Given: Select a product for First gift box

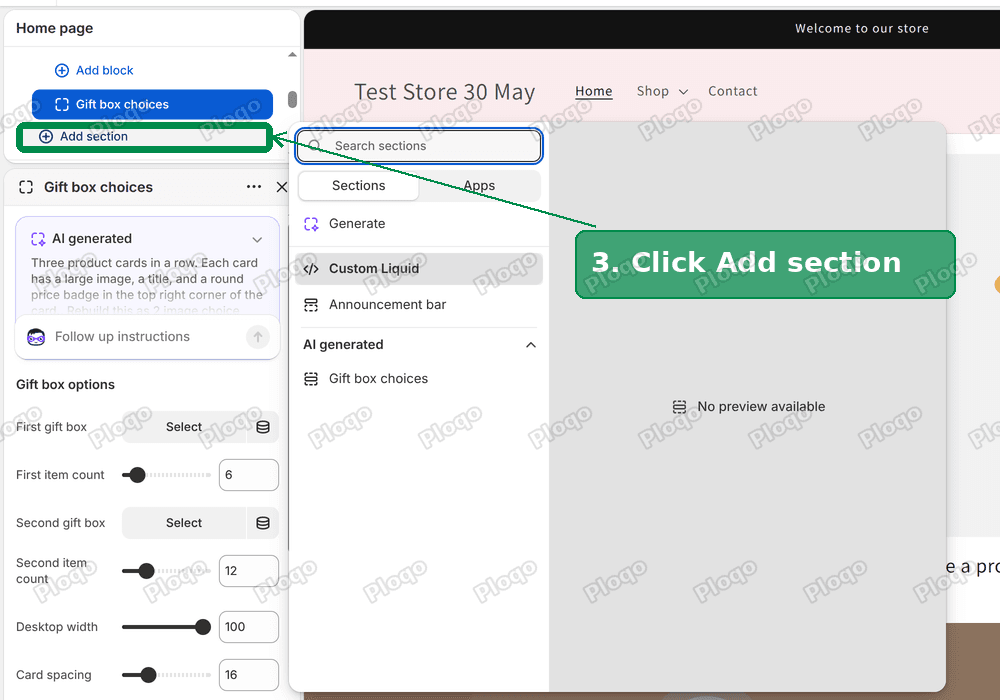Looking at the screenshot, I should click(x=184, y=427).
